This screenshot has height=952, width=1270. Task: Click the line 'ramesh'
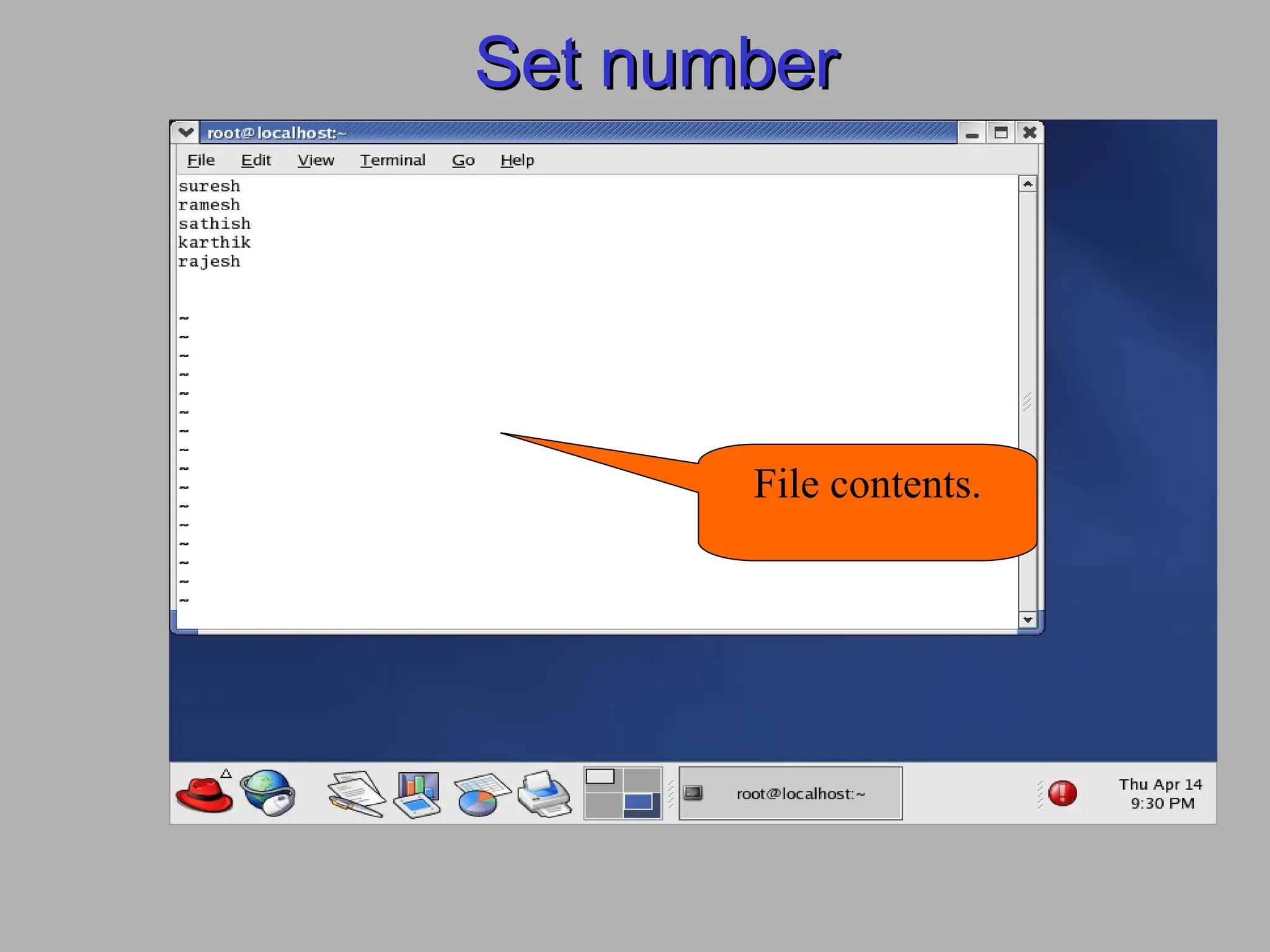pyautogui.click(x=209, y=205)
